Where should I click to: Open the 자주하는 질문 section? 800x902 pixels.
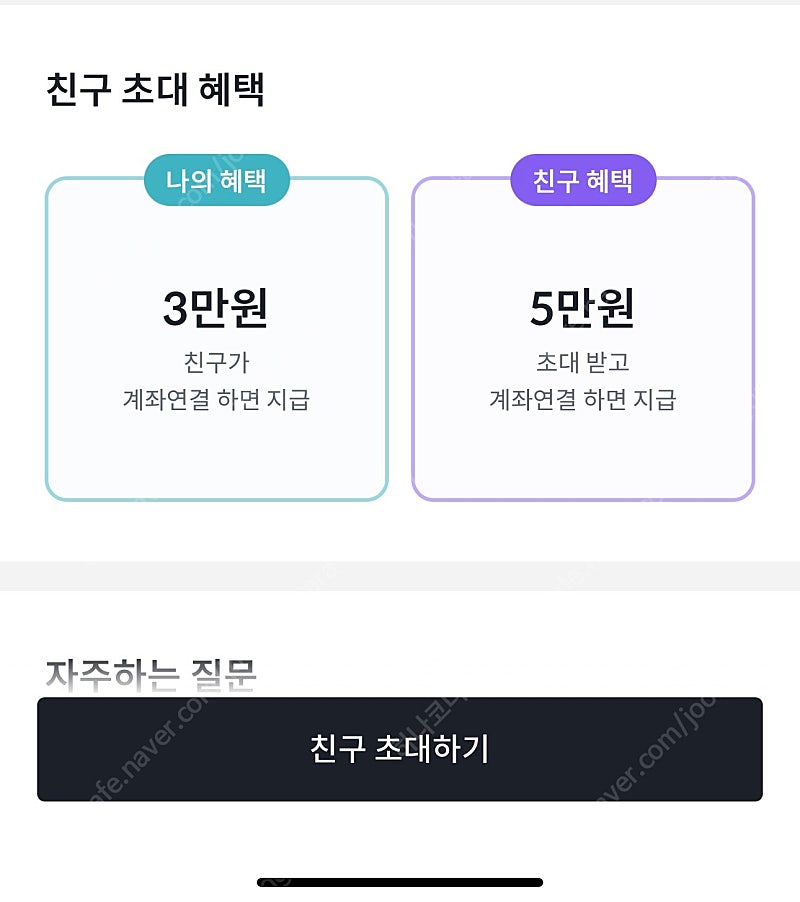[151, 675]
